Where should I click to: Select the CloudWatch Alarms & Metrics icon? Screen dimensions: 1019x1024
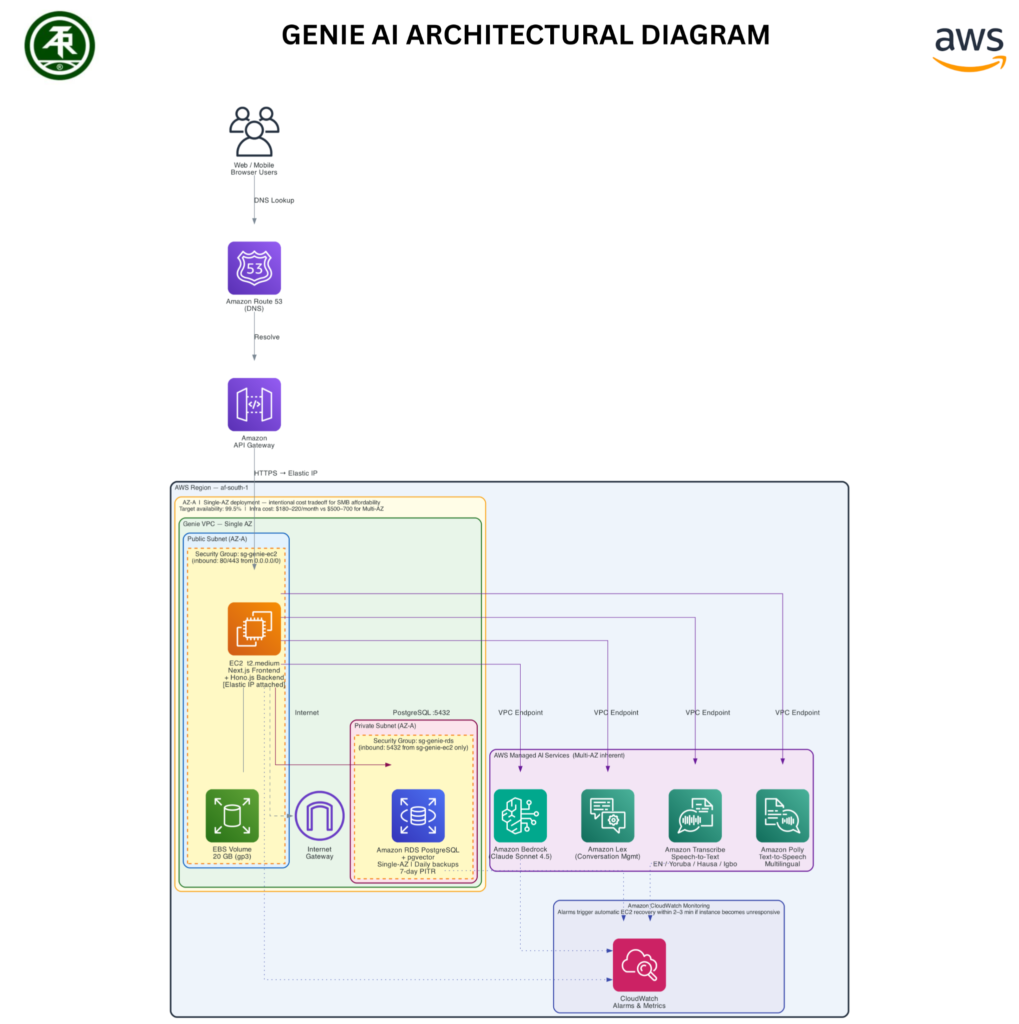tap(639, 964)
